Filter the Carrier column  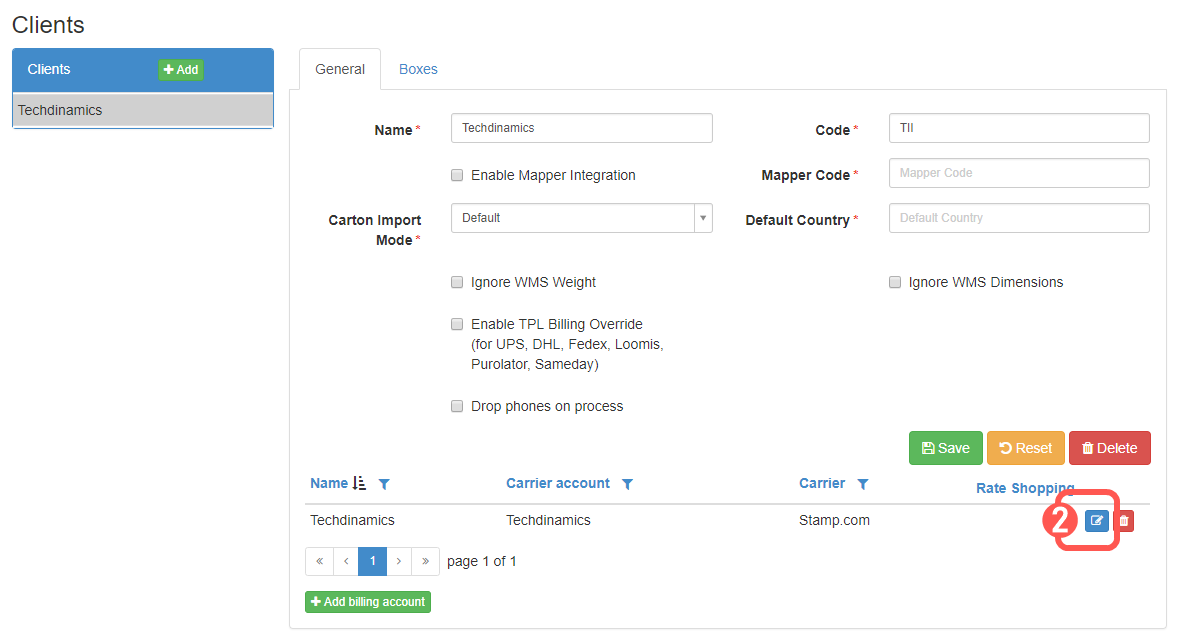[863, 484]
